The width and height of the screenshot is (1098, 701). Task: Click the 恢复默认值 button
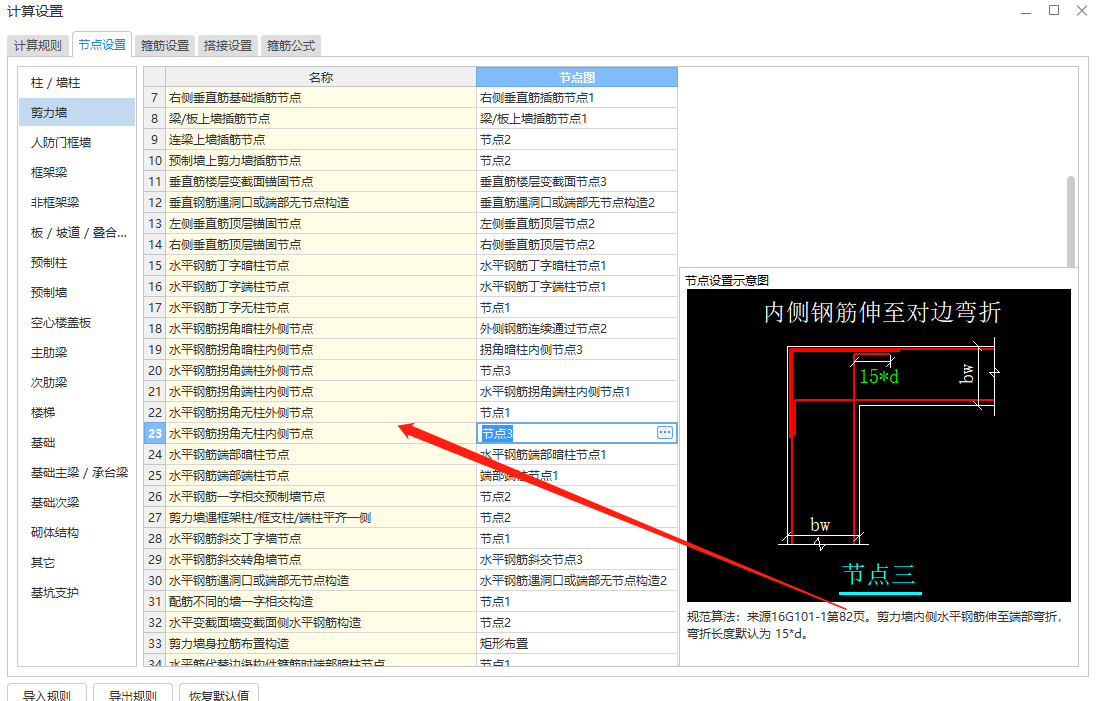point(218,695)
